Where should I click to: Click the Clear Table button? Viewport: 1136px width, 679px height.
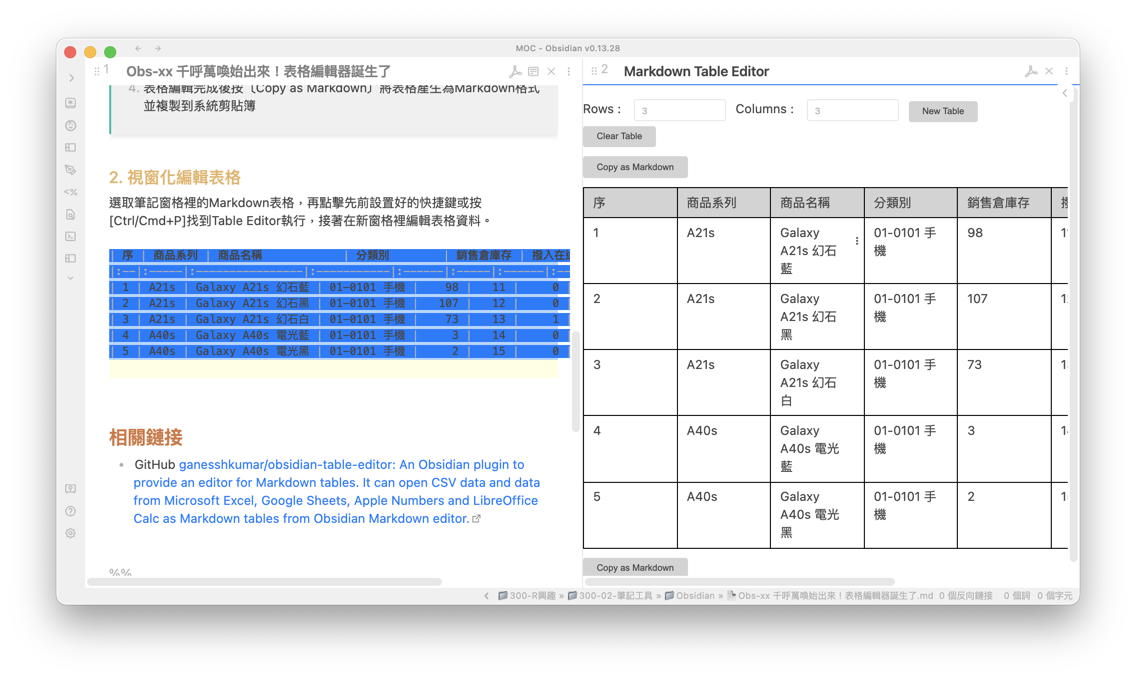[619, 136]
